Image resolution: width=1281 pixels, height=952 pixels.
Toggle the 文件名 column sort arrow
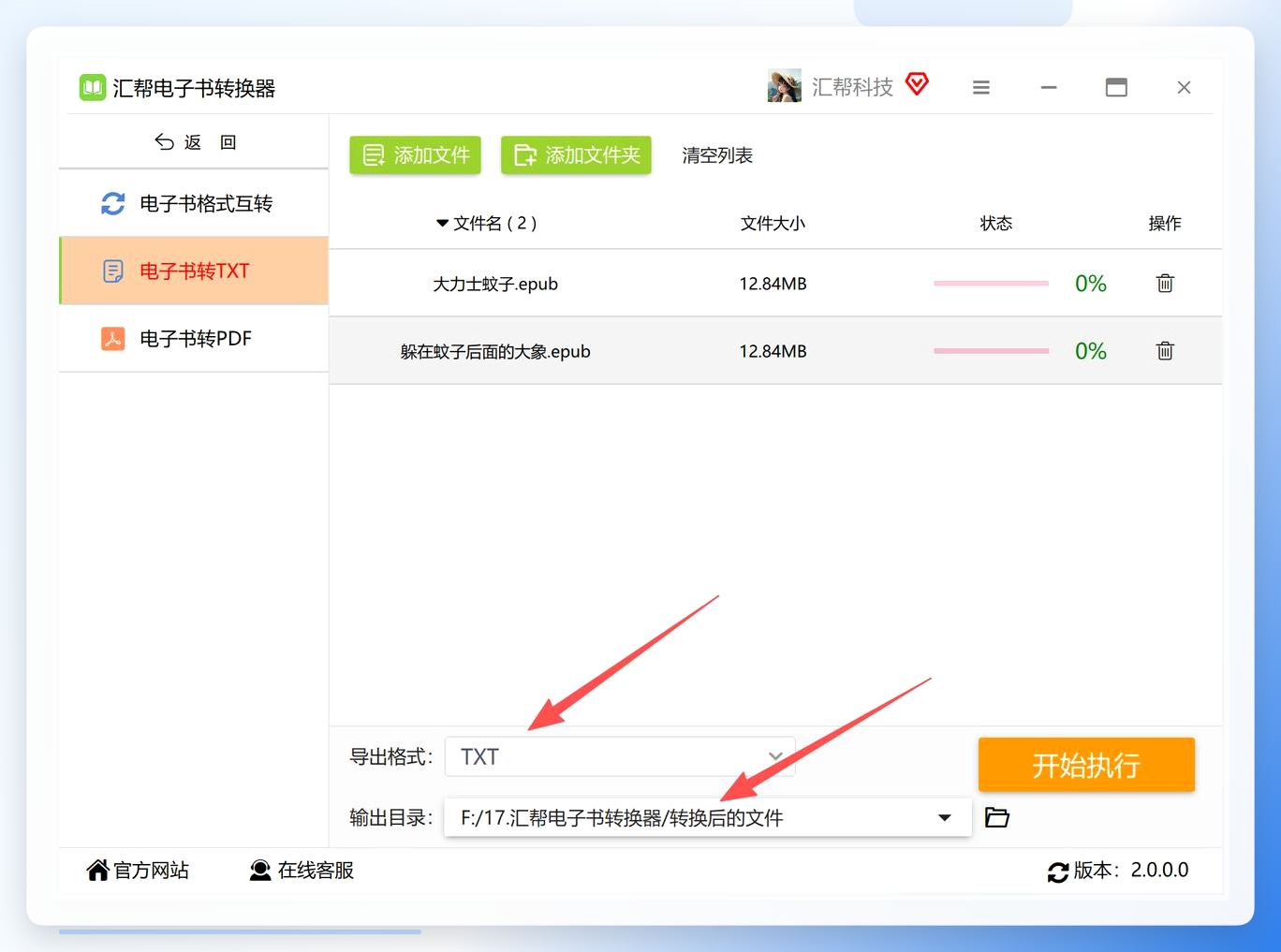tap(442, 223)
